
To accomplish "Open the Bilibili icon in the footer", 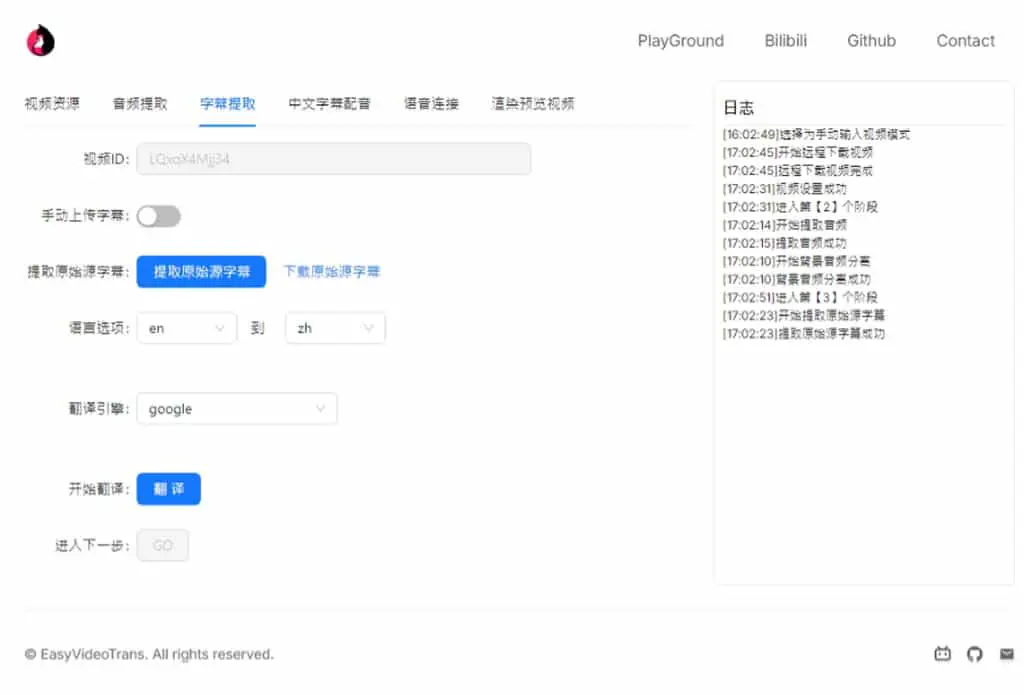I will tap(942, 654).
